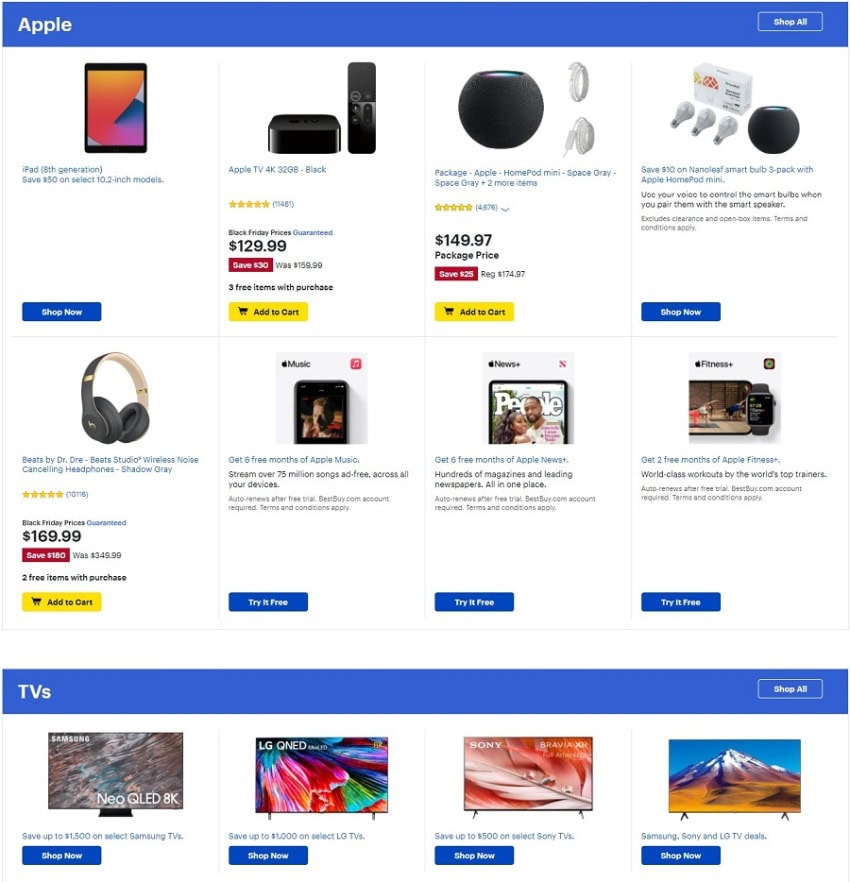
Task: Open Get 6 free months Apple News+ link
Action: pyautogui.click(x=501, y=460)
